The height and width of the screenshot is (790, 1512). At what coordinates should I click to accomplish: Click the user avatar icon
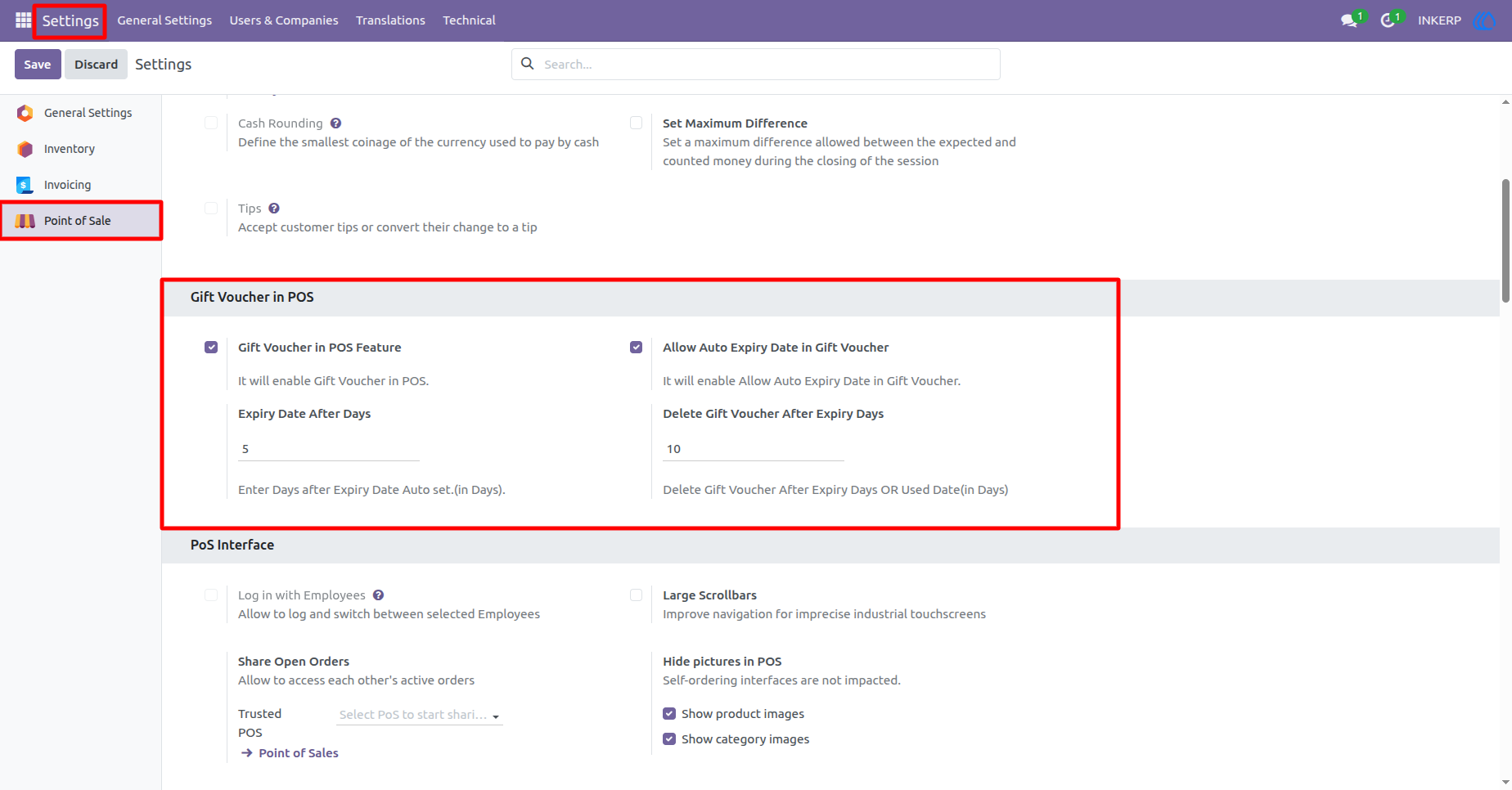pos(1483,20)
